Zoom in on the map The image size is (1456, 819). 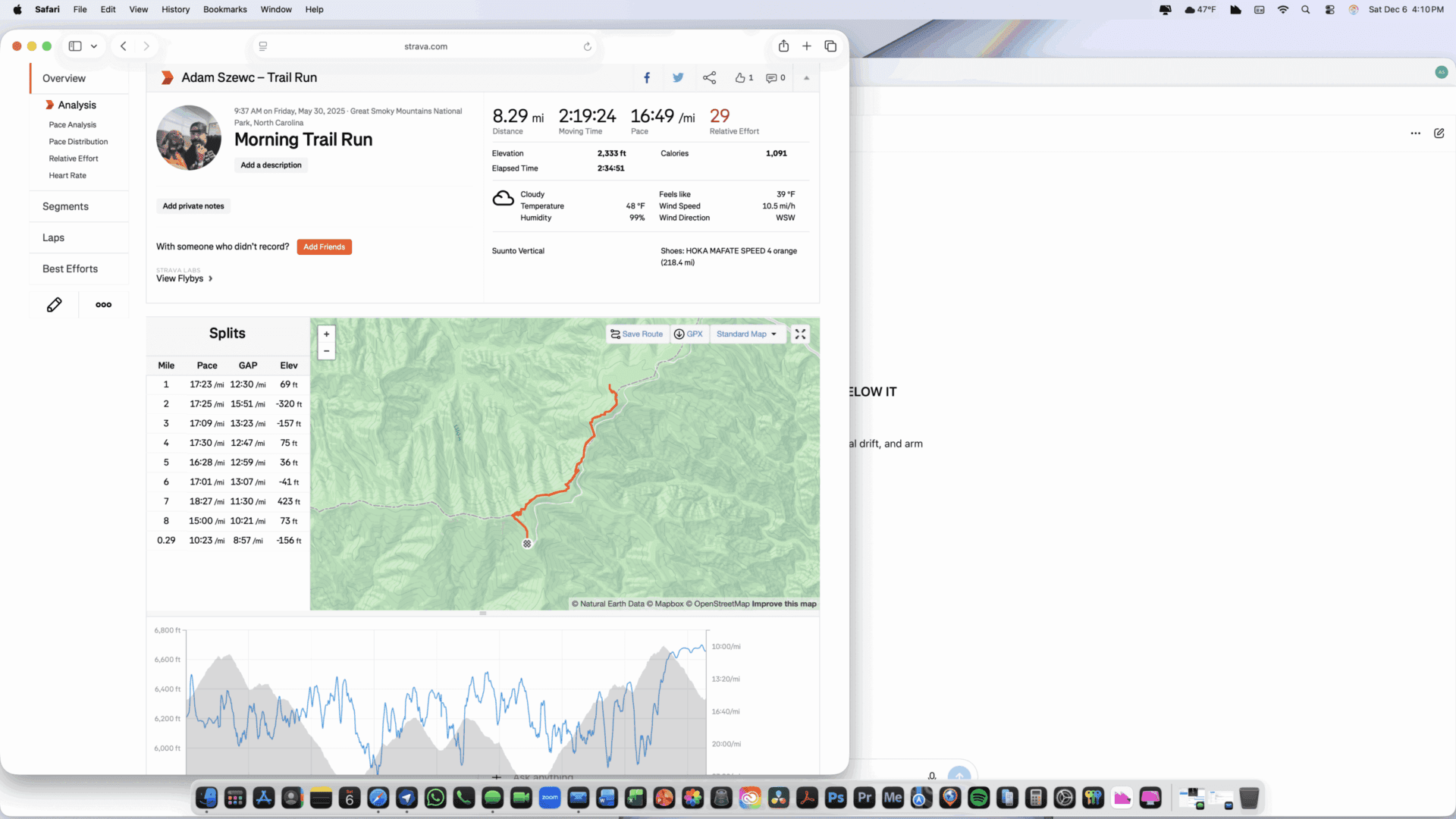(x=326, y=334)
